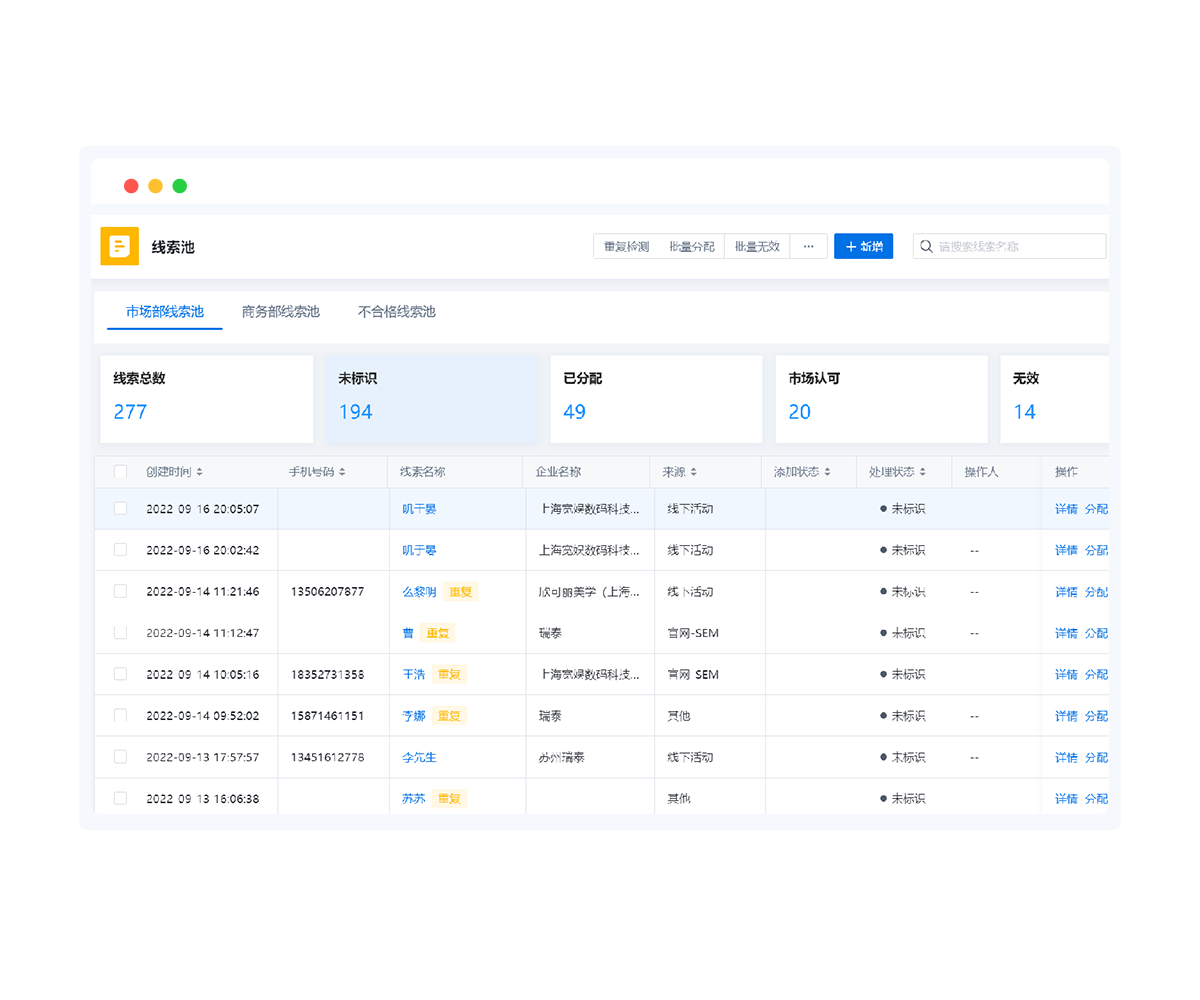Click the search magnifier icon
The width and height of the screenshot is (1200, 1000).
[927, 246]
